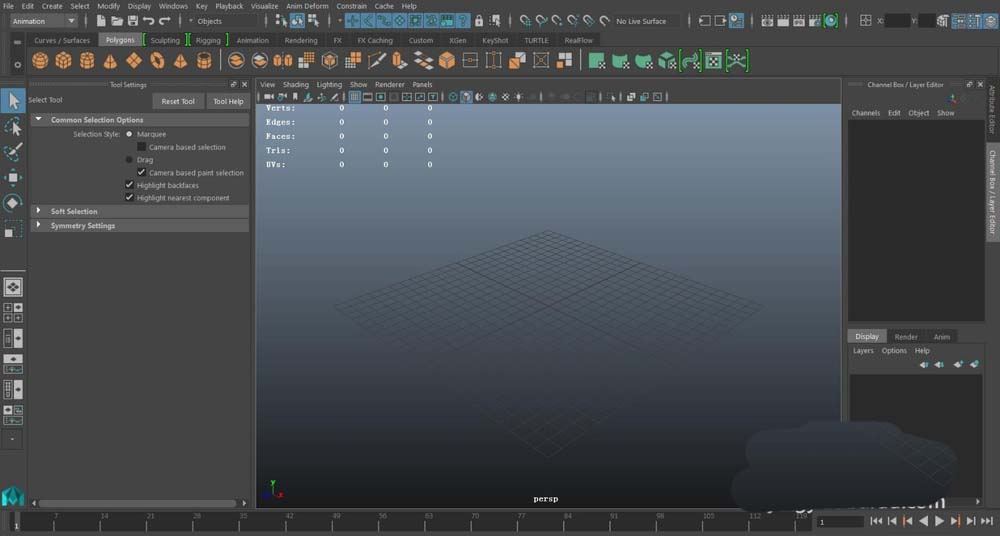Uncheck Camera based paint selection
This screenshot has width=1000, height=536.
pos(142,172)
